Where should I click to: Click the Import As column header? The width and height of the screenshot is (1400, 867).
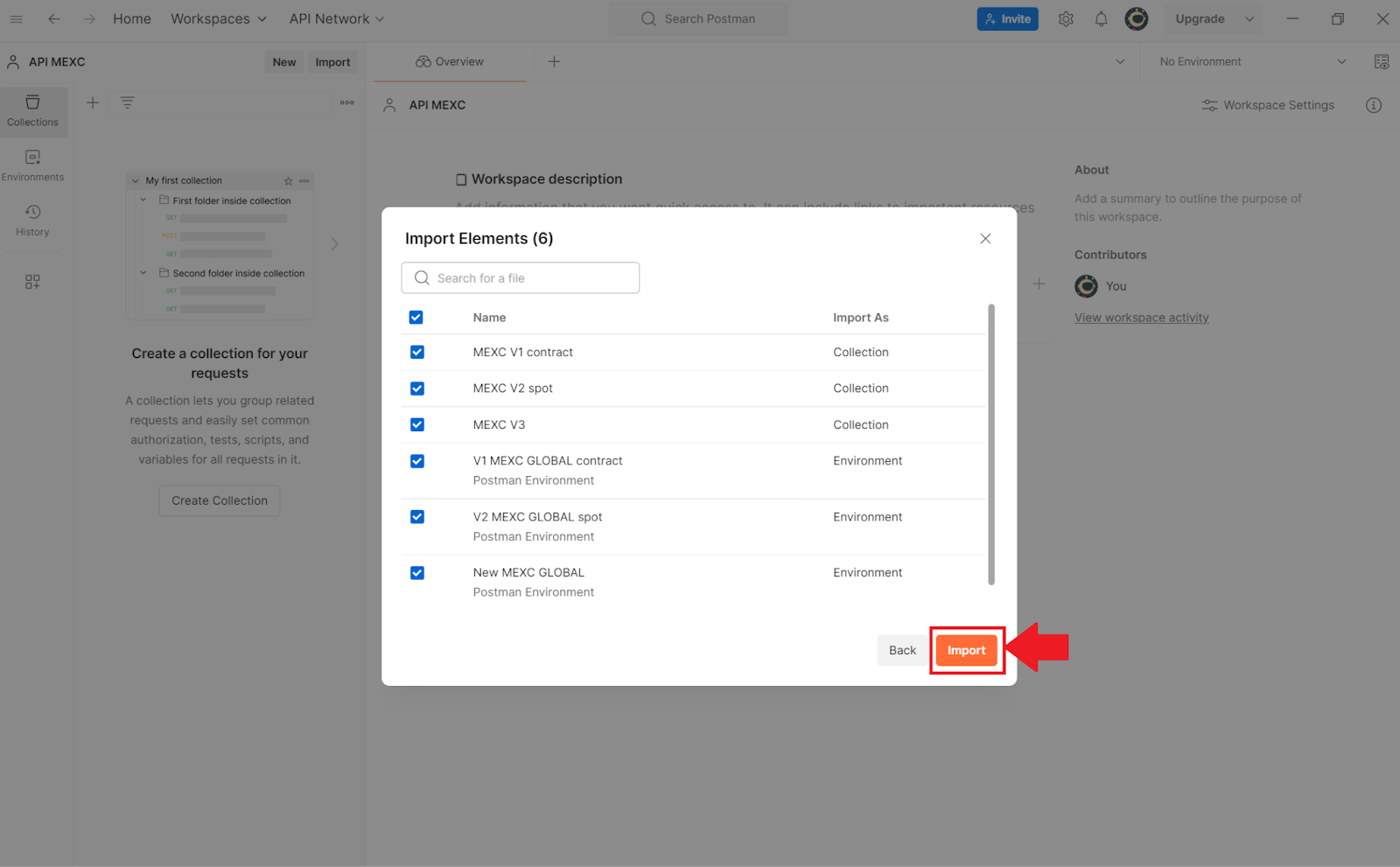tap(861, 318)
